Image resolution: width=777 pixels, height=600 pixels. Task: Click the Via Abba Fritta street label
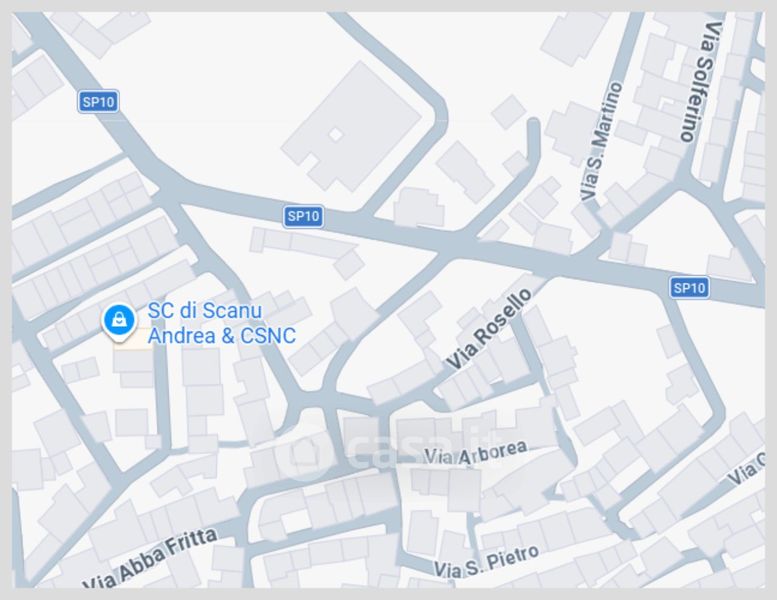coord(150,560)
